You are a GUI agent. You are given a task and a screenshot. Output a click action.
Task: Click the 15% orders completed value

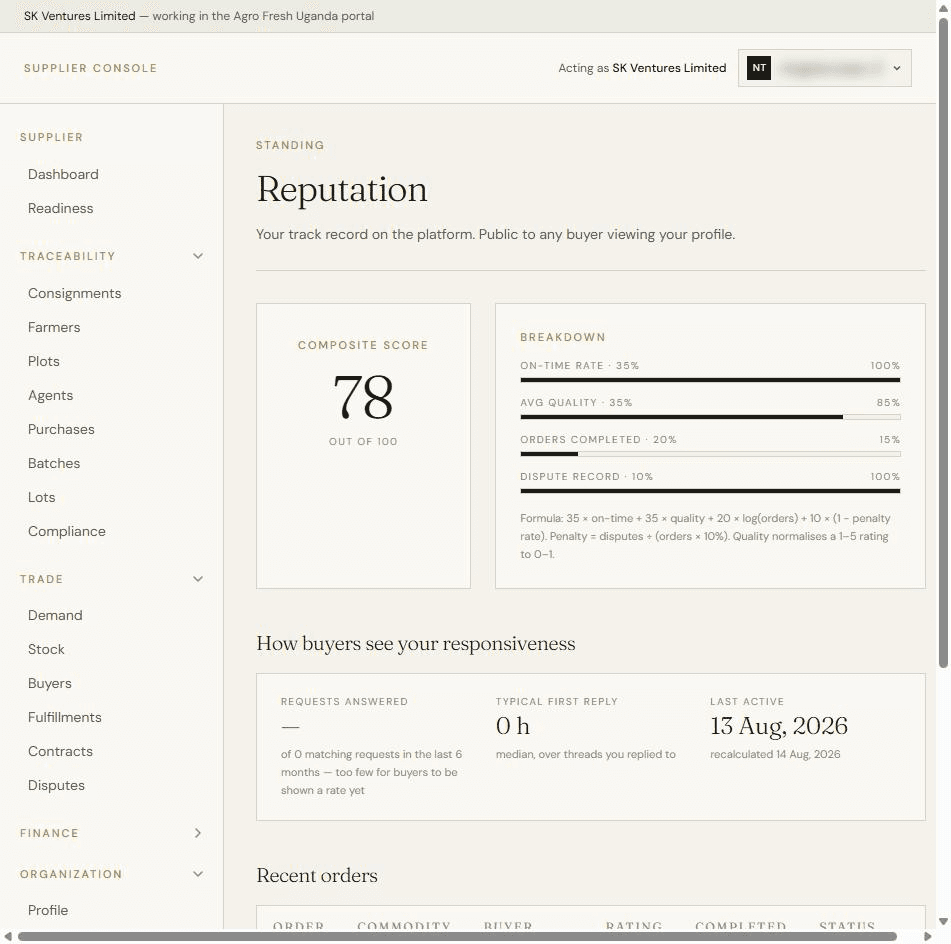tap(889, 439)
